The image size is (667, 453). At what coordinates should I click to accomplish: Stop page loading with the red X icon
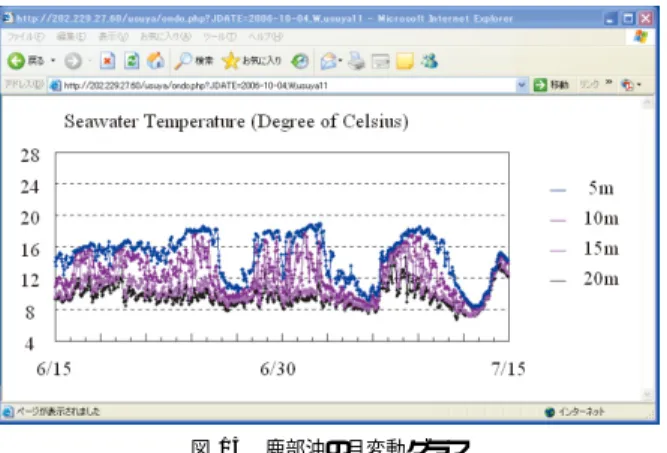coord(107,61)
